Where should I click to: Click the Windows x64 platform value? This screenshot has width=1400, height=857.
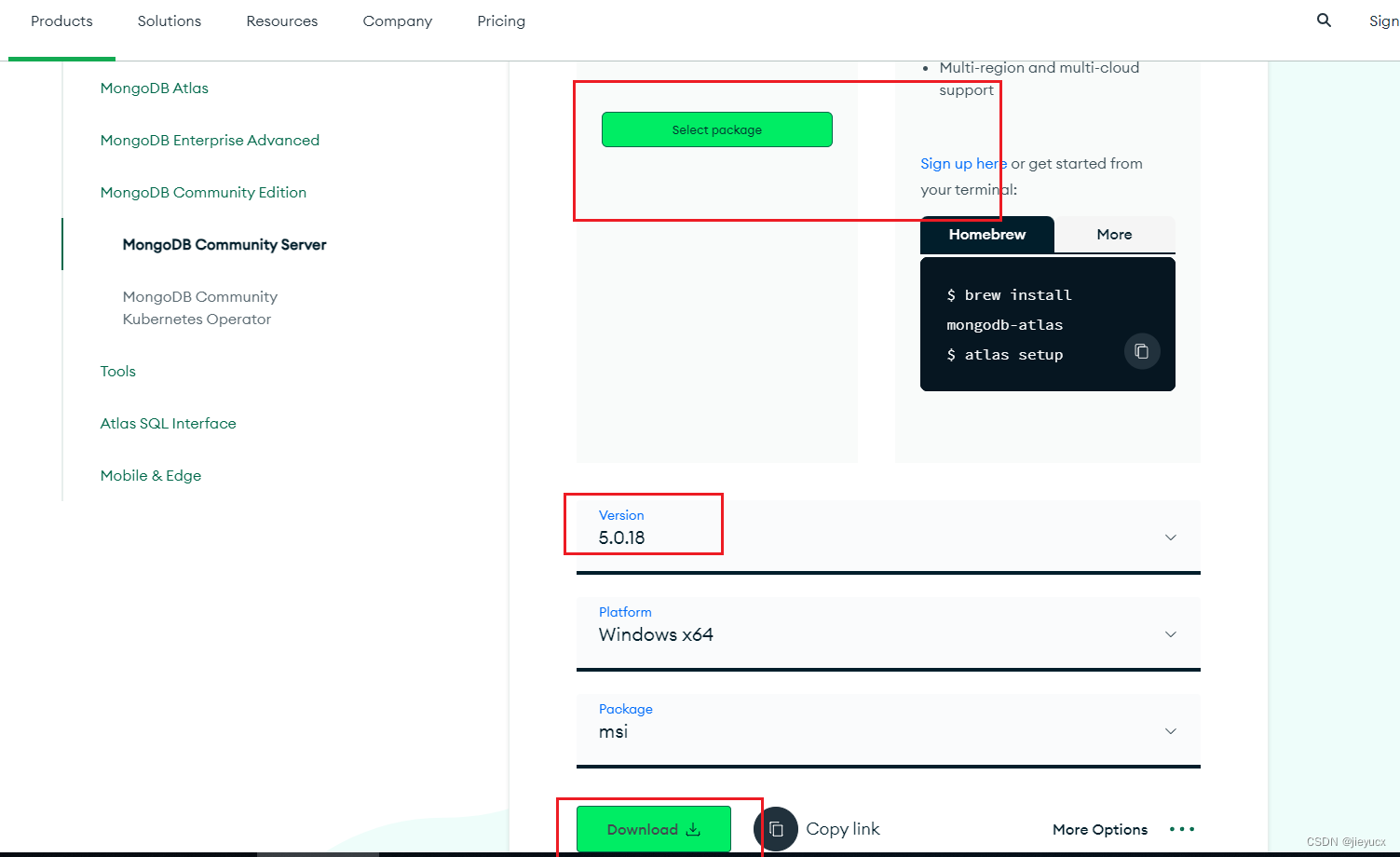pos(656,634)
